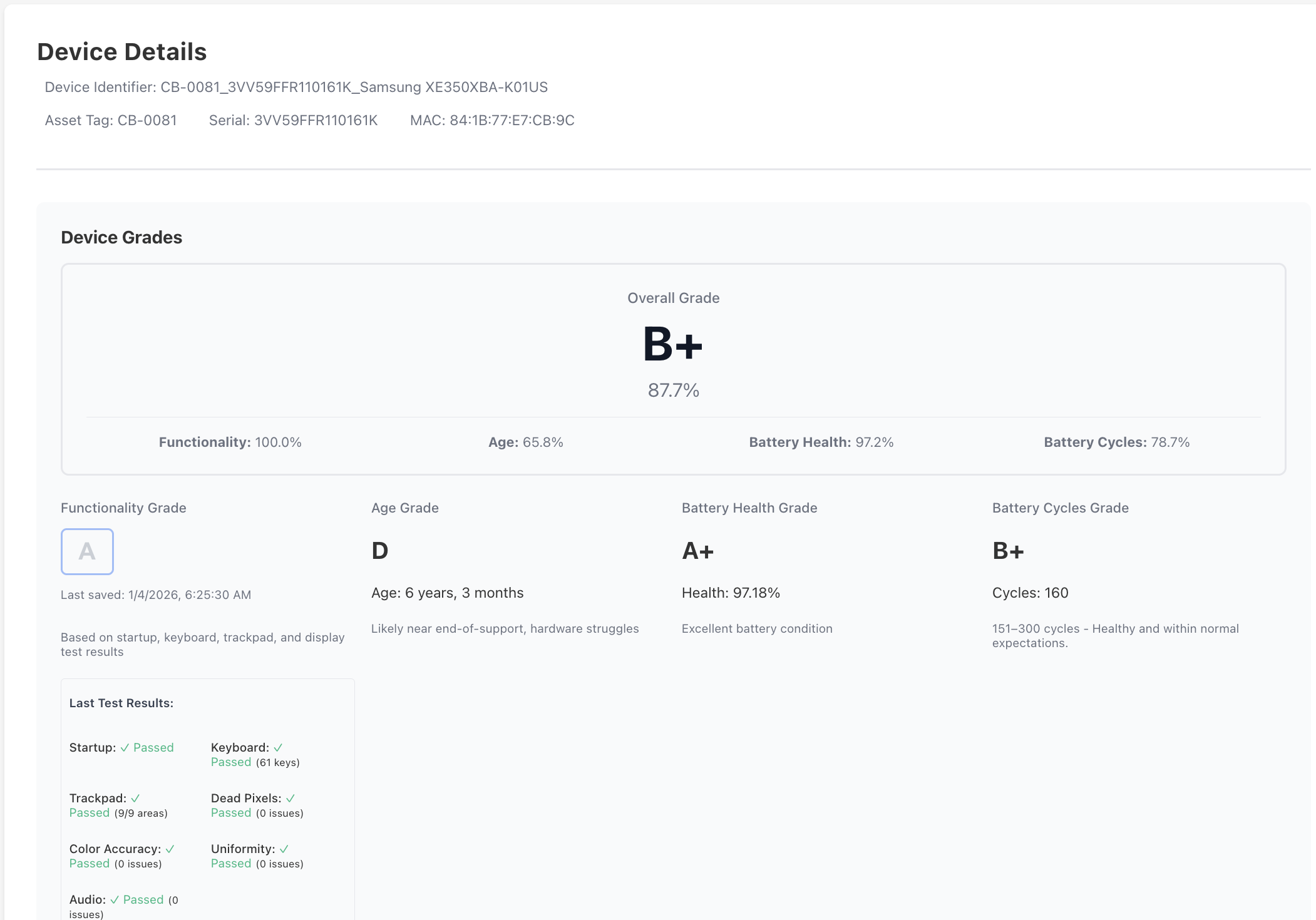1316x920 pixels.
Task: Click the Asset Tag CB-0081 field
Action: point(111,120)
